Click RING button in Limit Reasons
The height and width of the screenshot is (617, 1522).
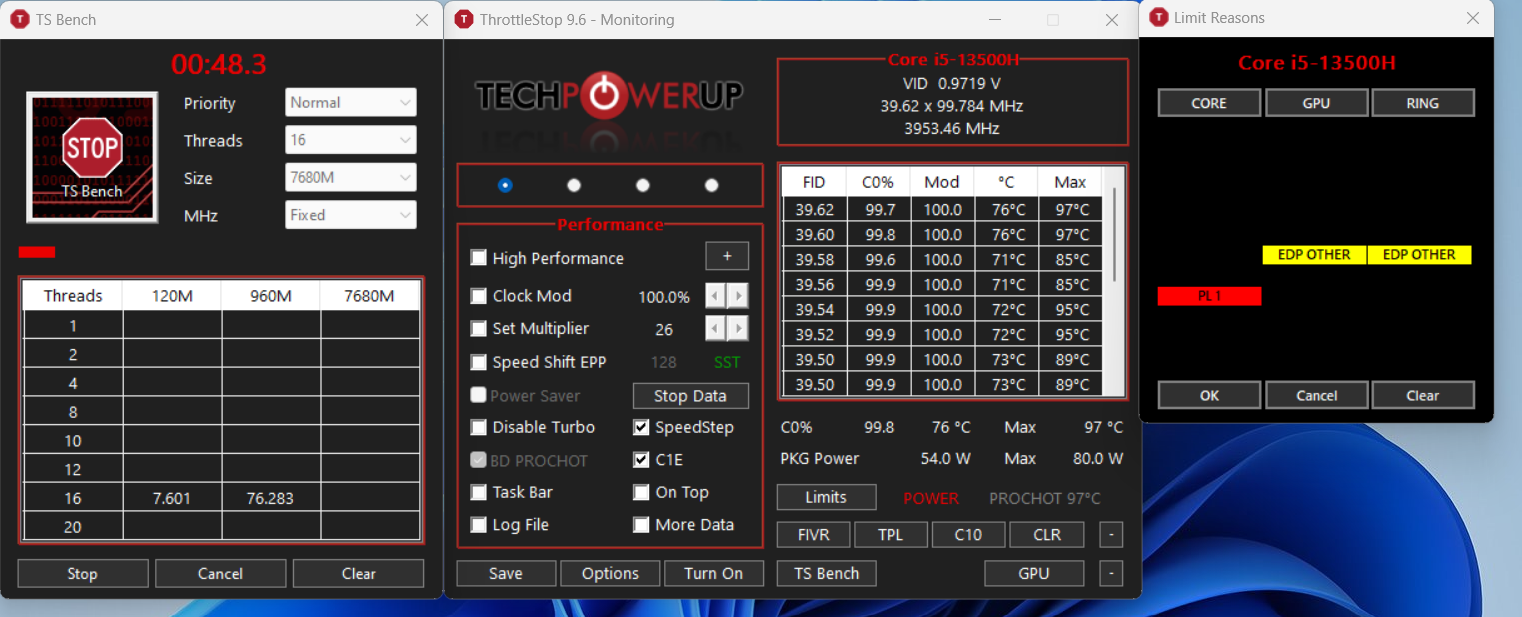pos(1423,103)
